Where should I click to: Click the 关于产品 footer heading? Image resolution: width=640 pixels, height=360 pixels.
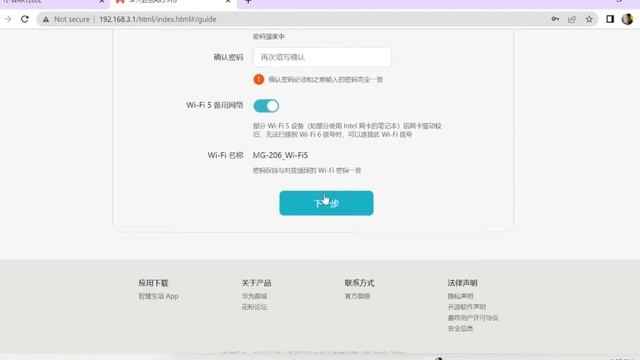click(256, 283)
